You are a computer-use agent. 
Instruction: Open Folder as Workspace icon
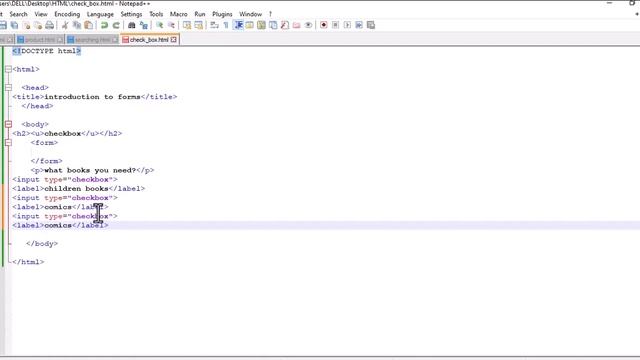click(x=297, y=25)
